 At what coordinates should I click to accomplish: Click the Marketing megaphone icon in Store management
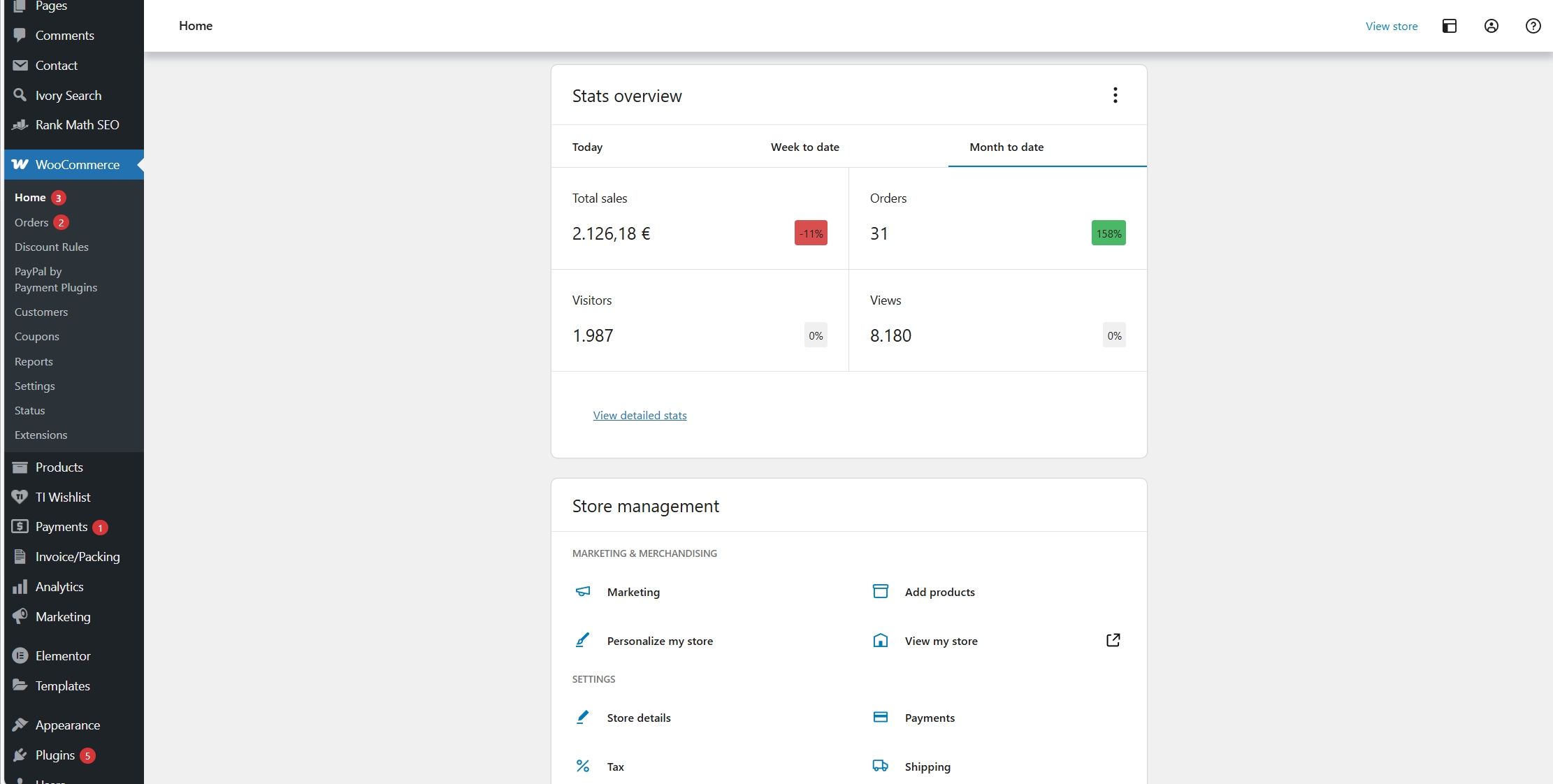point(583,592)
